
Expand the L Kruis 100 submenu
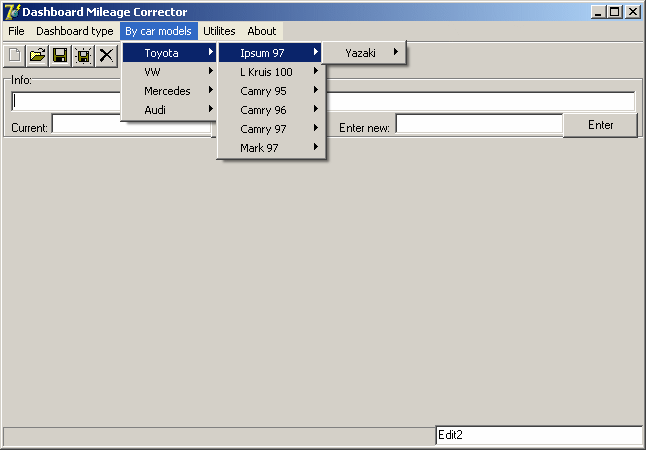[270, 72]
